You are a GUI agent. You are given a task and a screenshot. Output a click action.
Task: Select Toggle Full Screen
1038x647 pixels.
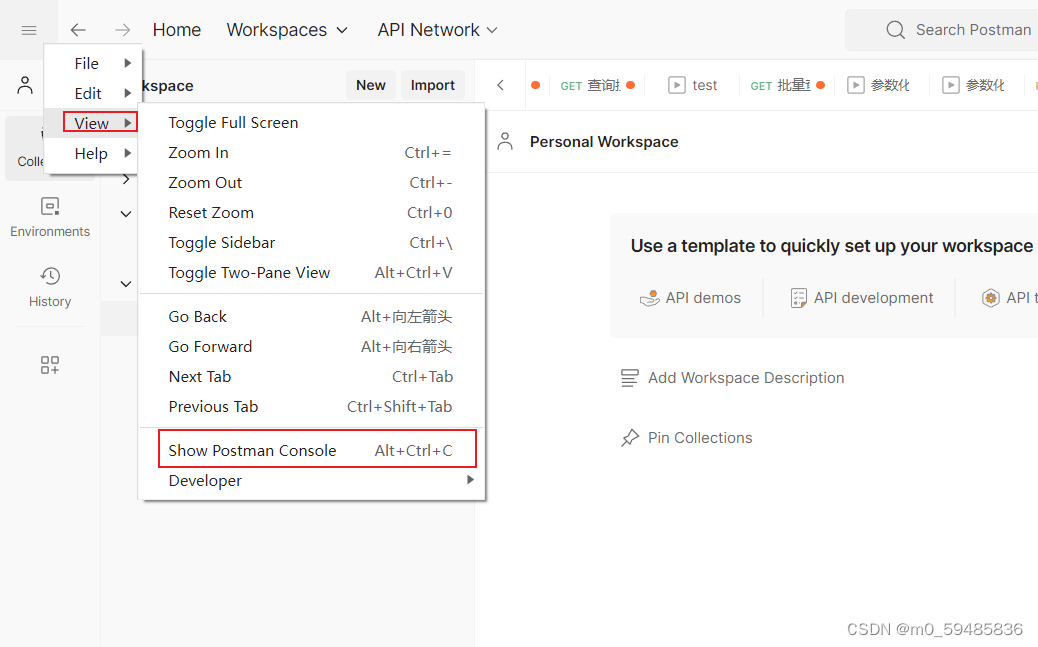click(311, 123)
